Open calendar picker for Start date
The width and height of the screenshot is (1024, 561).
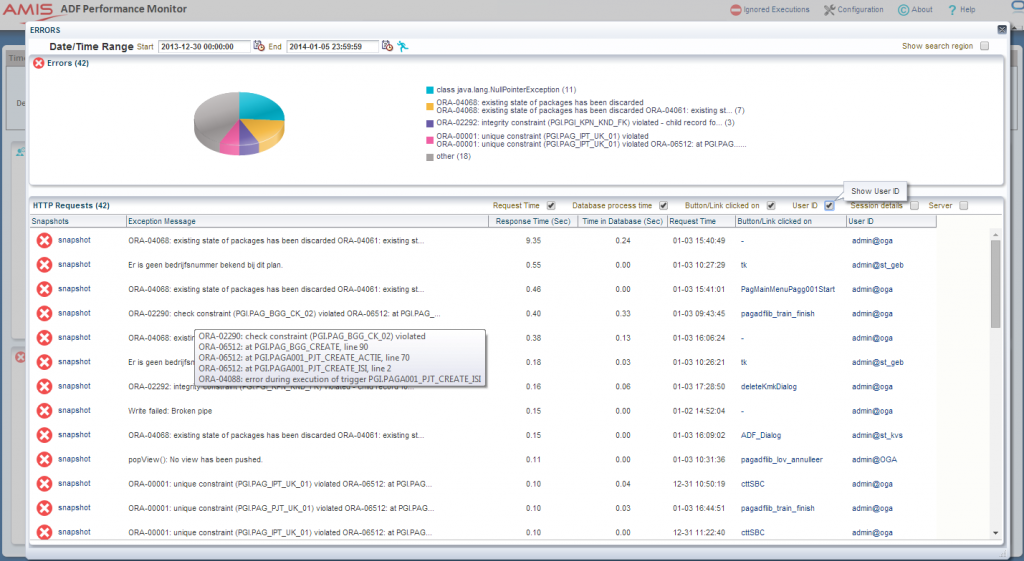coord(259,46)
